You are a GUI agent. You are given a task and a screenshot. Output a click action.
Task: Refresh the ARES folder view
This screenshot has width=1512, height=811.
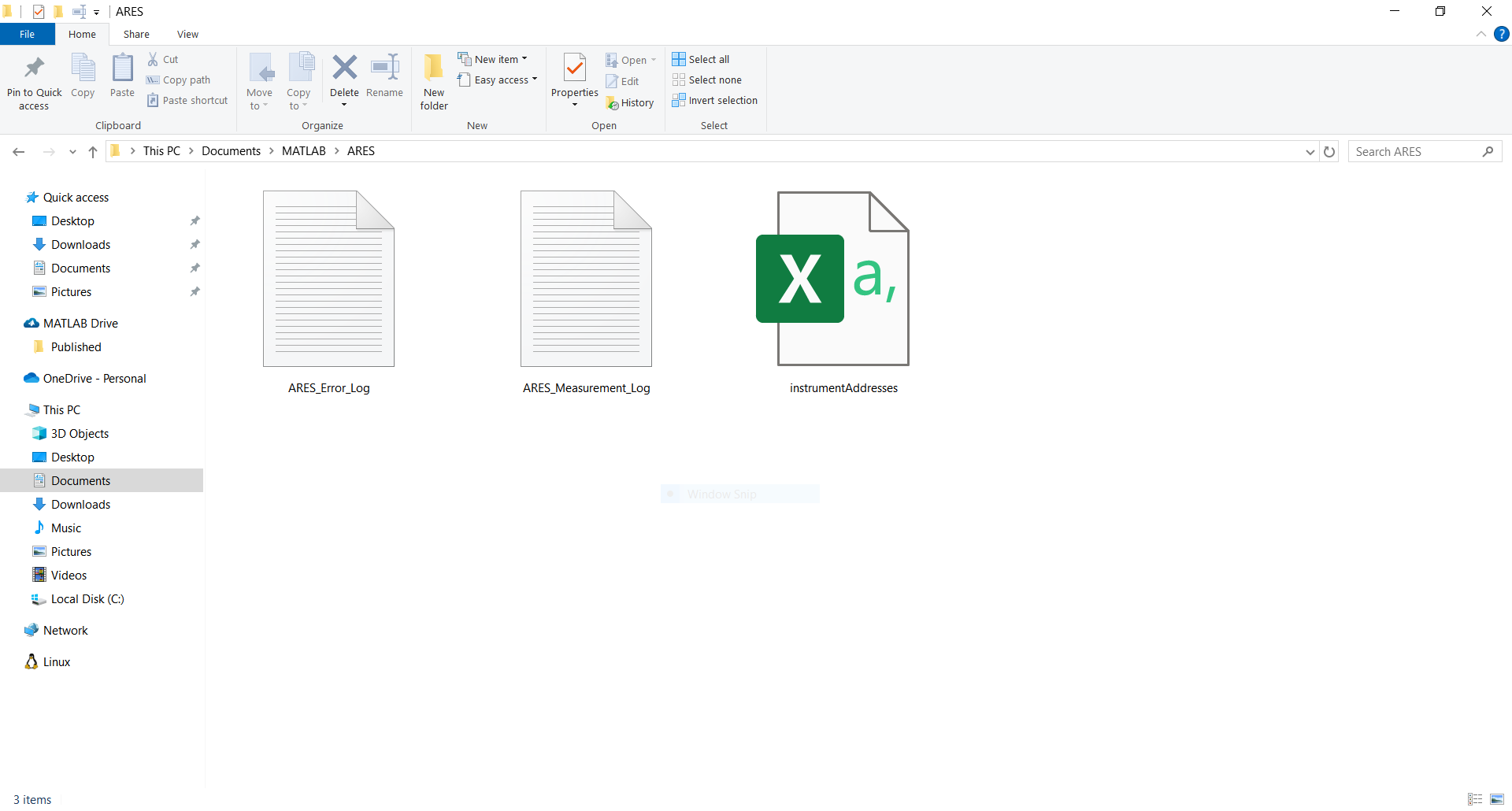click(x=1329, y=151)
